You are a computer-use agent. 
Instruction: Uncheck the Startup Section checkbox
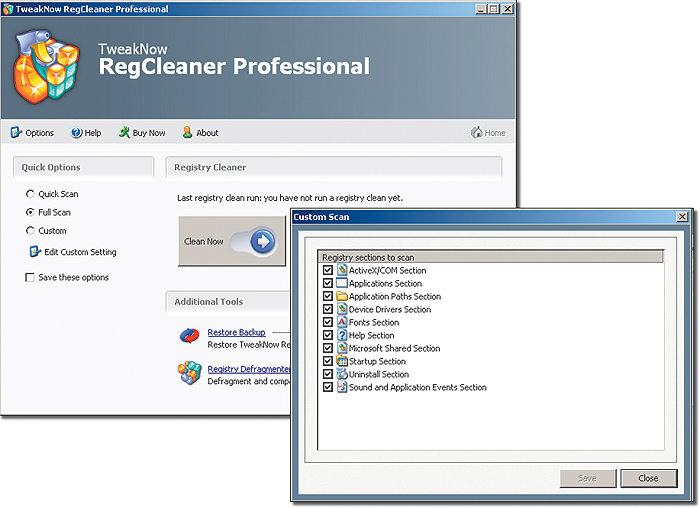pos(328,361)
